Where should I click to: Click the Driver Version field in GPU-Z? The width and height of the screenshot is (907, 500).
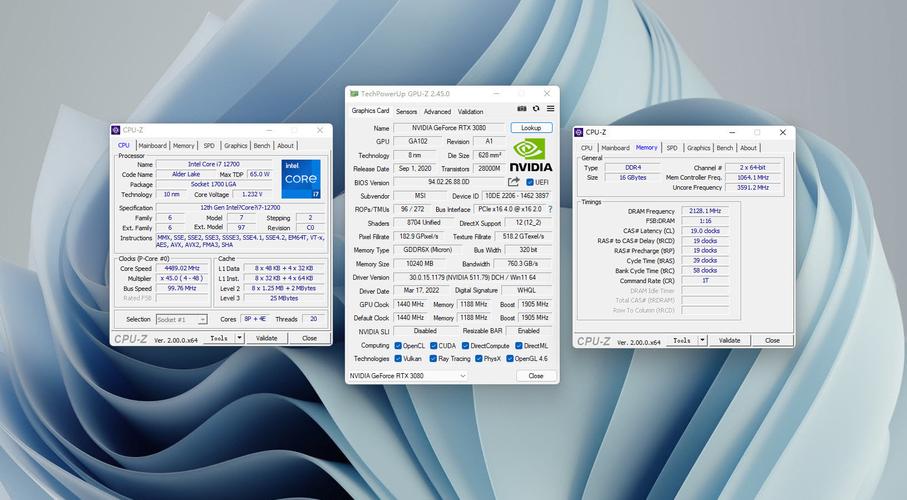point(473,278)
